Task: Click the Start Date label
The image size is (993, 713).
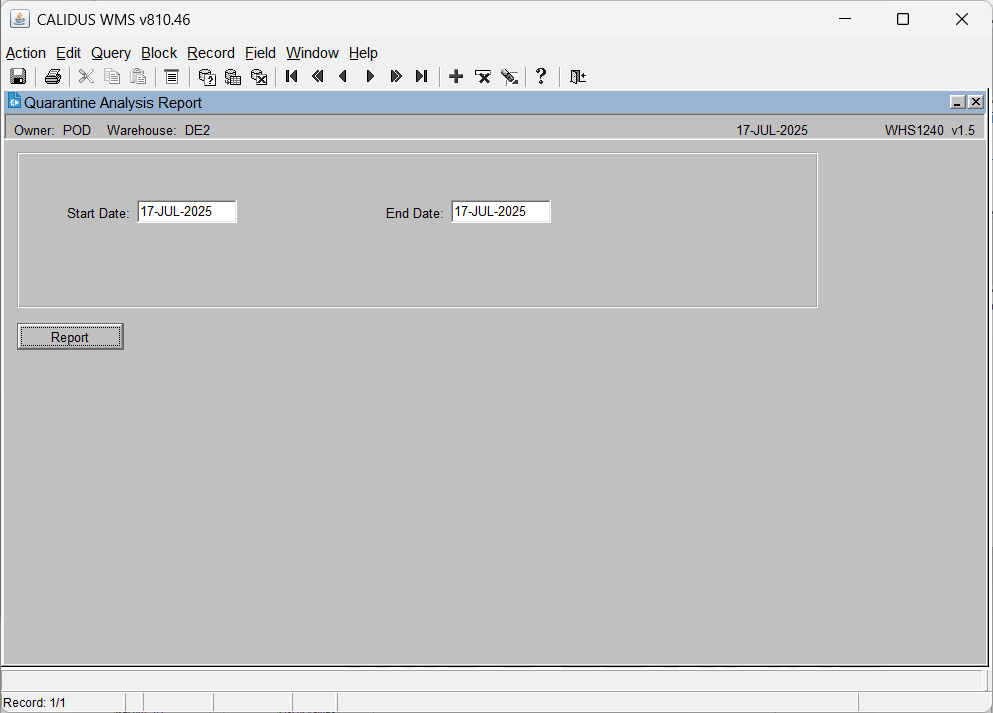Action: pyautogui.click(x=98, y=213)
